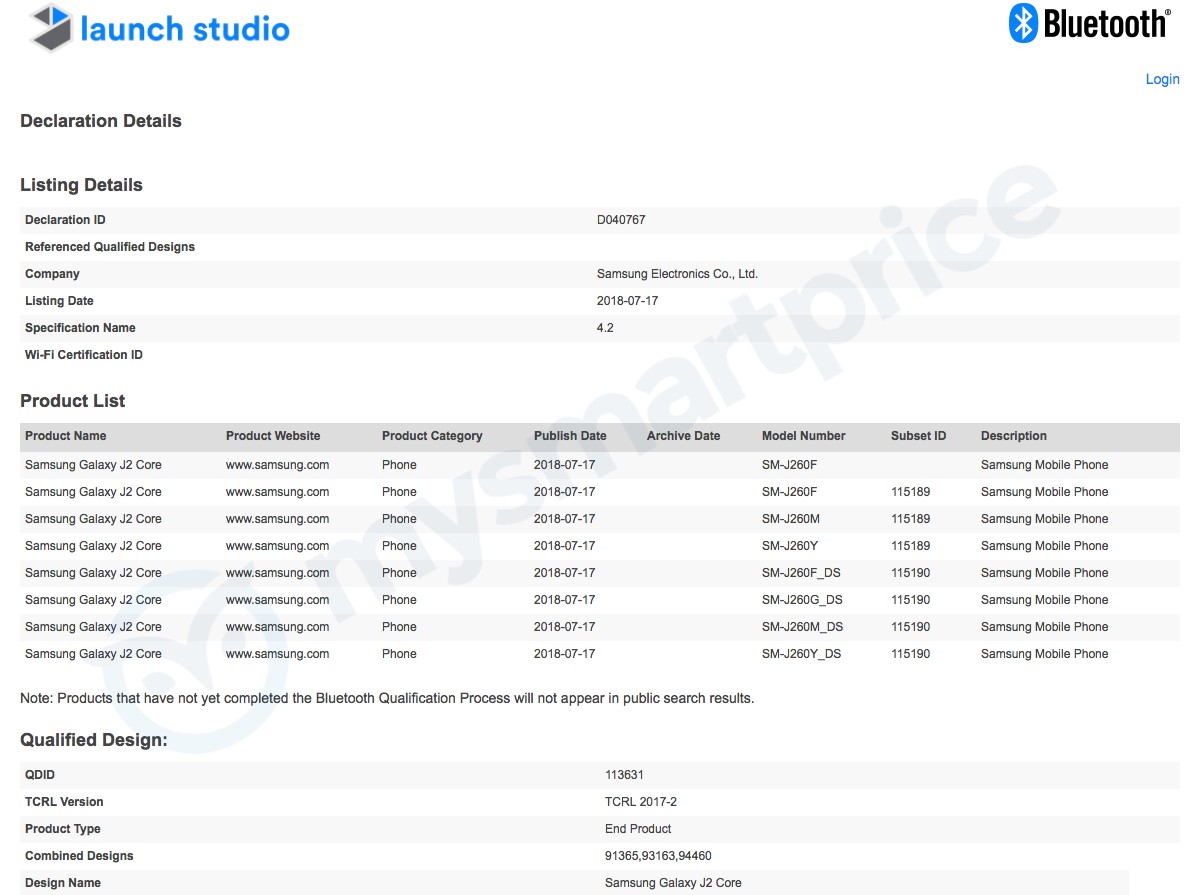Open the Login link

click(x=1162, y=79)
